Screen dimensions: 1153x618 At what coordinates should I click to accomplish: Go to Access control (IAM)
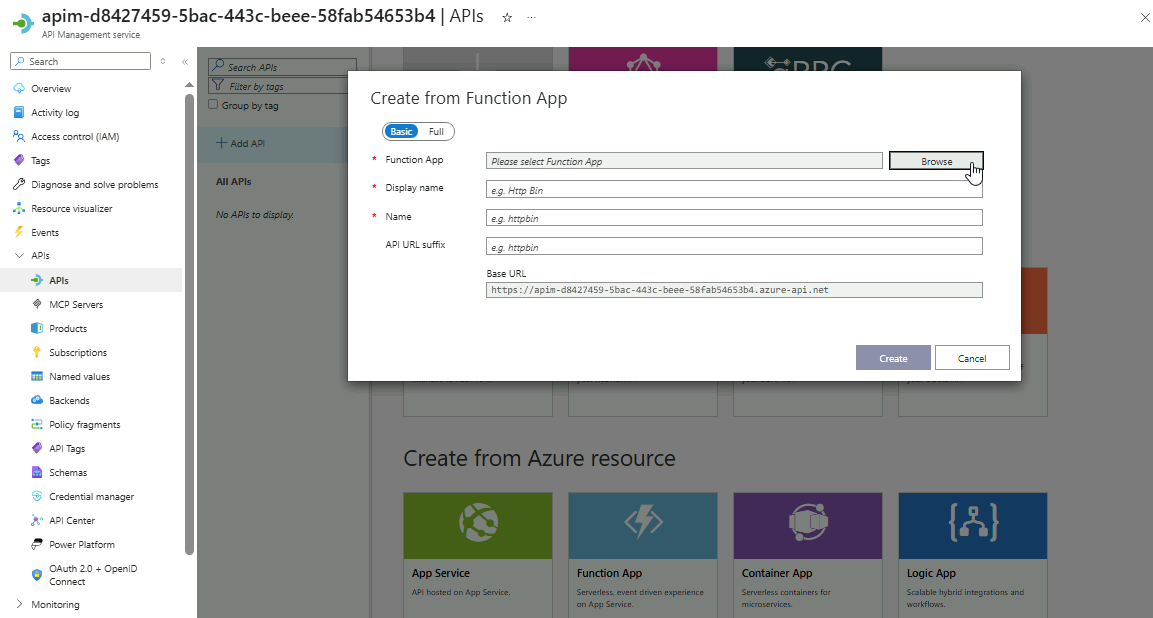(x=75, y=137)
